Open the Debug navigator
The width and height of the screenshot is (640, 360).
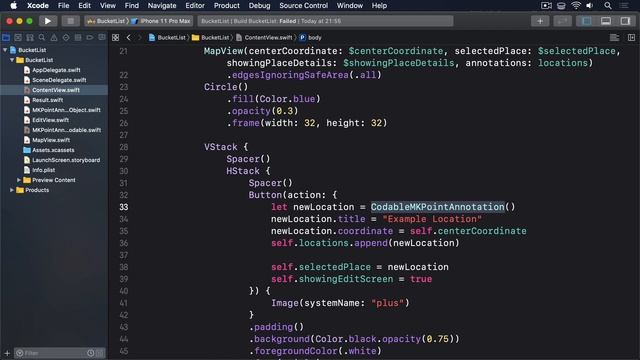point(78,38)
